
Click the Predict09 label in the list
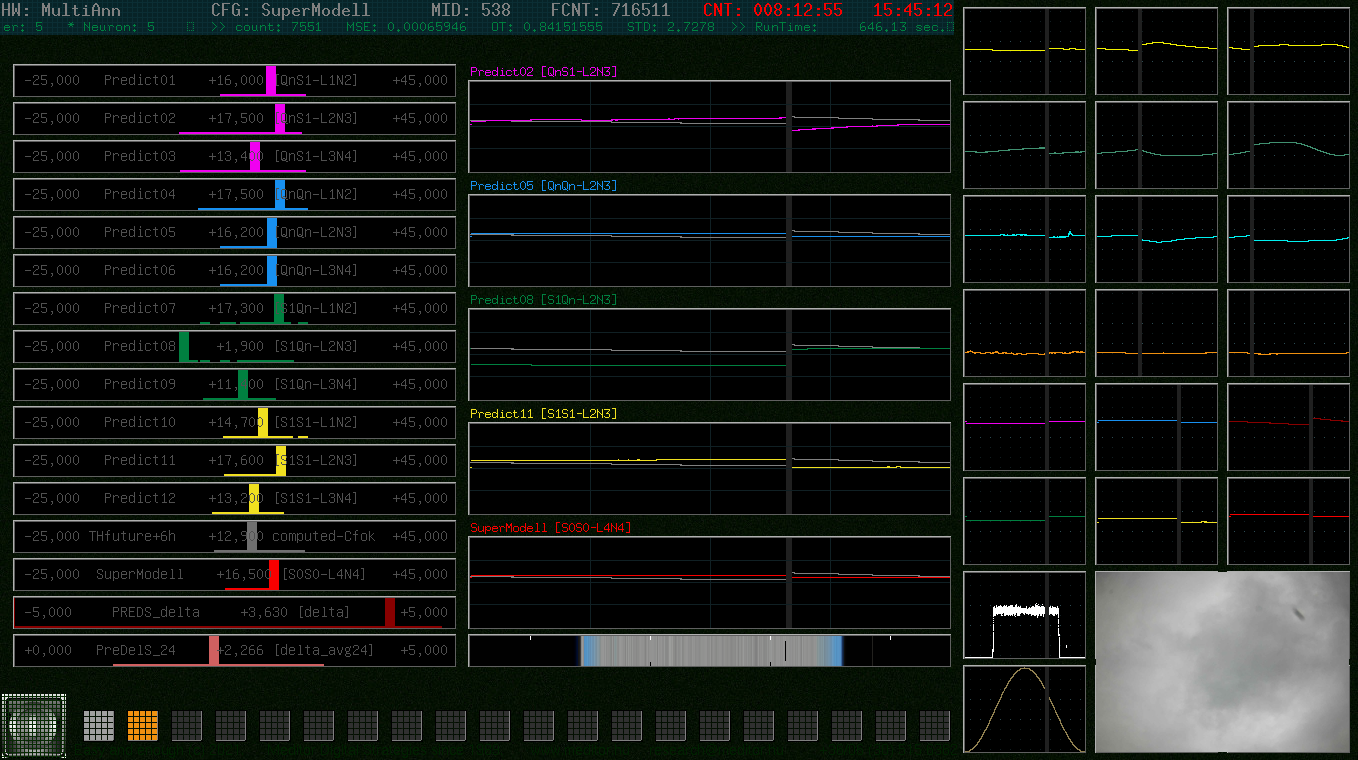[x=140, y=384]
